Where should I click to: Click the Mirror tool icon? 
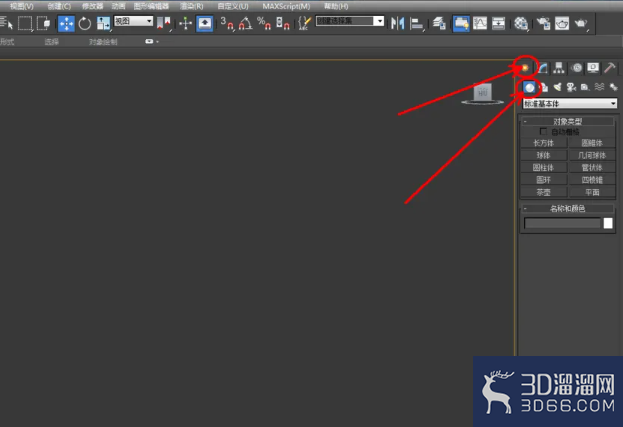coord(397,23)
